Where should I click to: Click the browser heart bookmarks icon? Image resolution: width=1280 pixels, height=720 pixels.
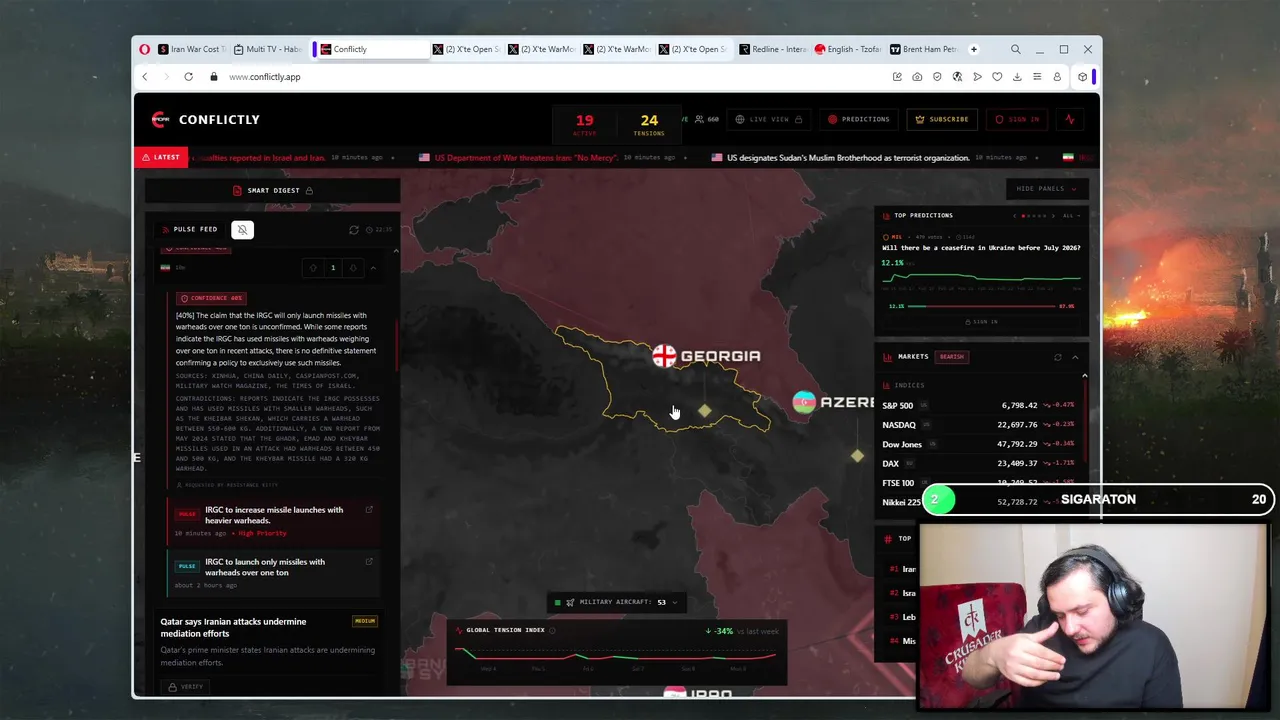(997, 77)
